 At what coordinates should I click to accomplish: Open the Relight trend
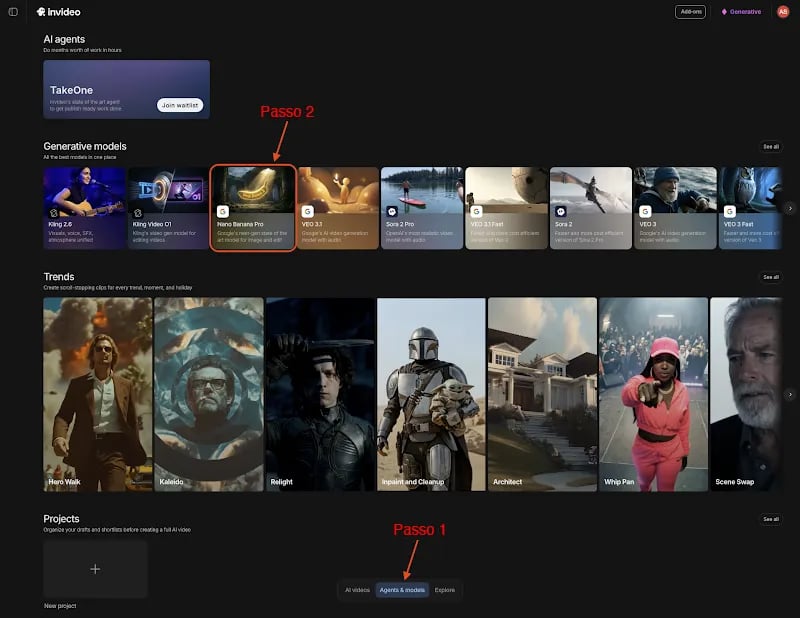[320, 394]
